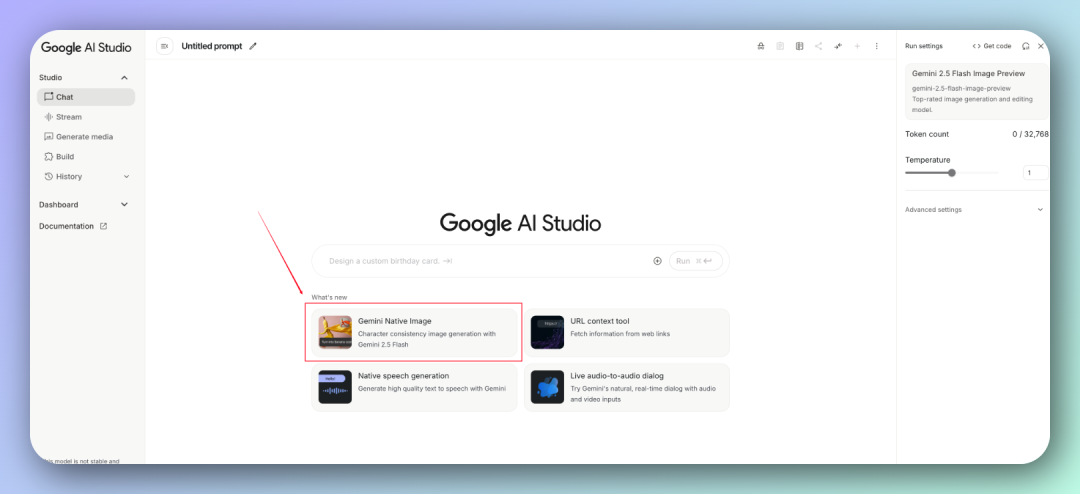Click the grayed-out save prompt icon in toolbar
The height and width of the screenshot is (494, 1080).
[x=780, y=46]
